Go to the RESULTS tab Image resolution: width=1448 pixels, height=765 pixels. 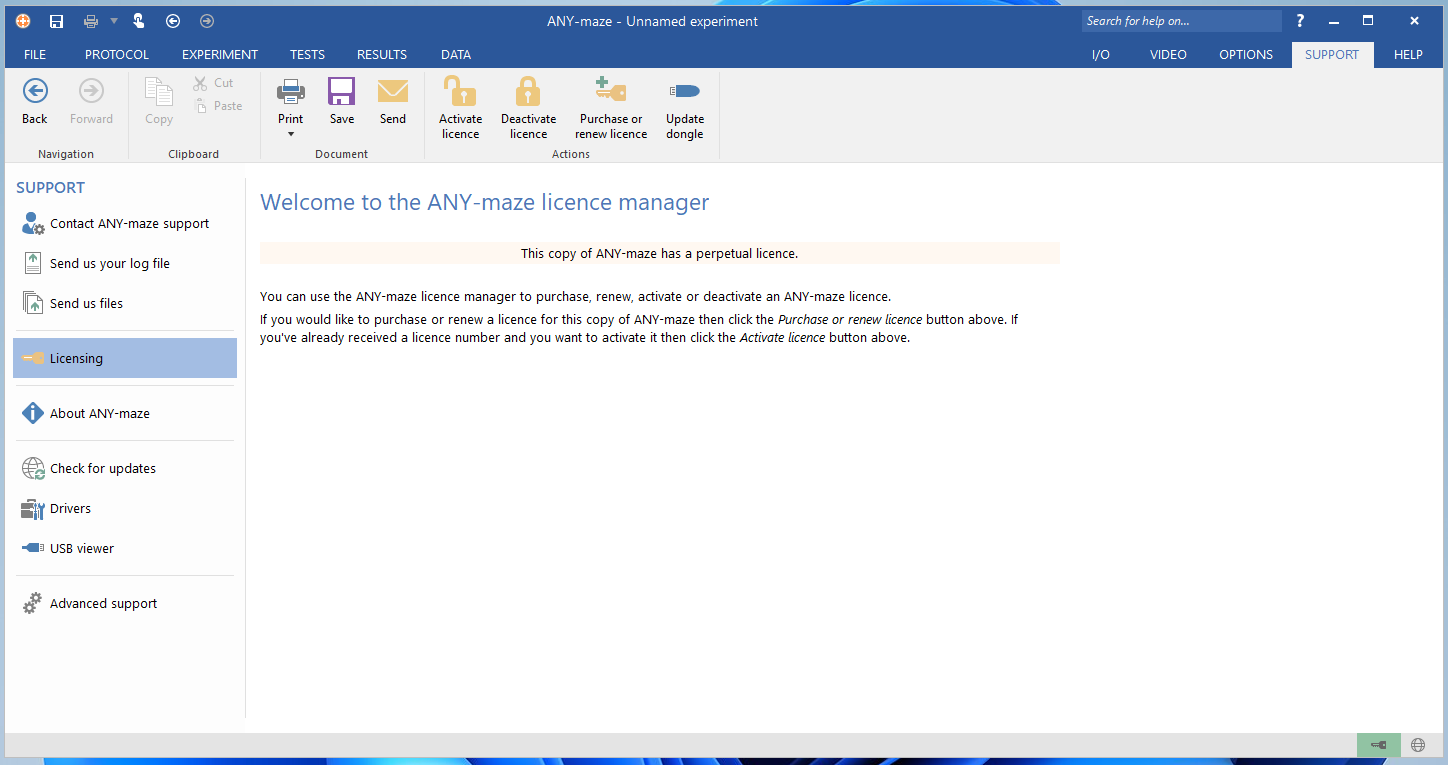pyautogui.click(x=382, y=55)
